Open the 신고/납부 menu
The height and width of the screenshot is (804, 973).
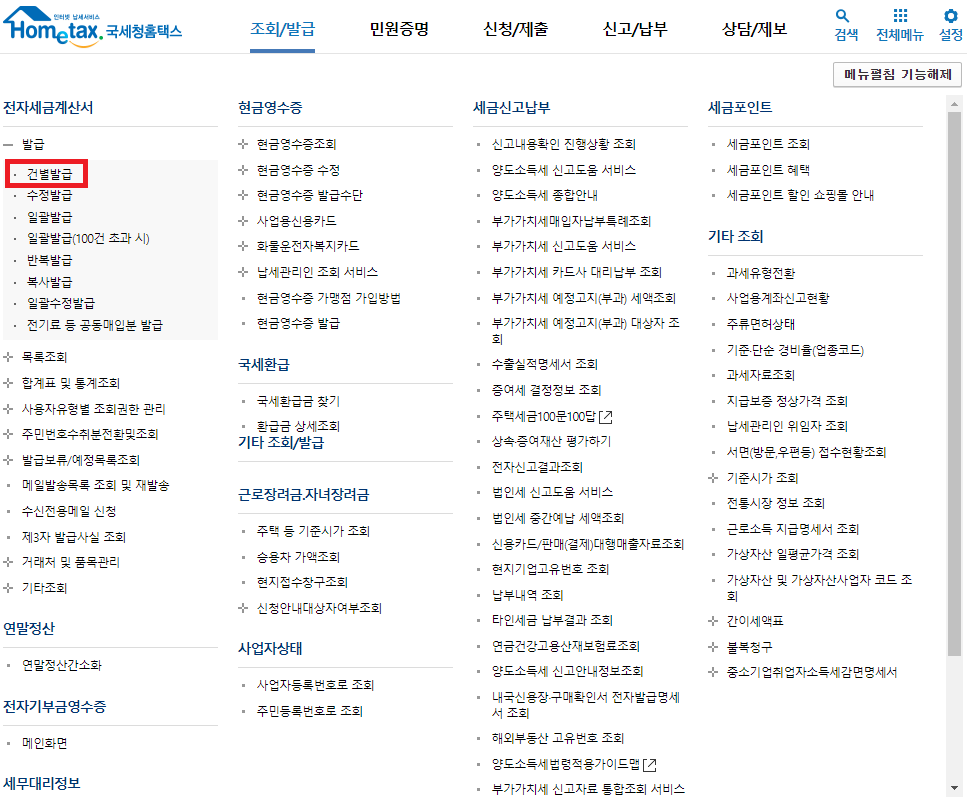(634, 27)
